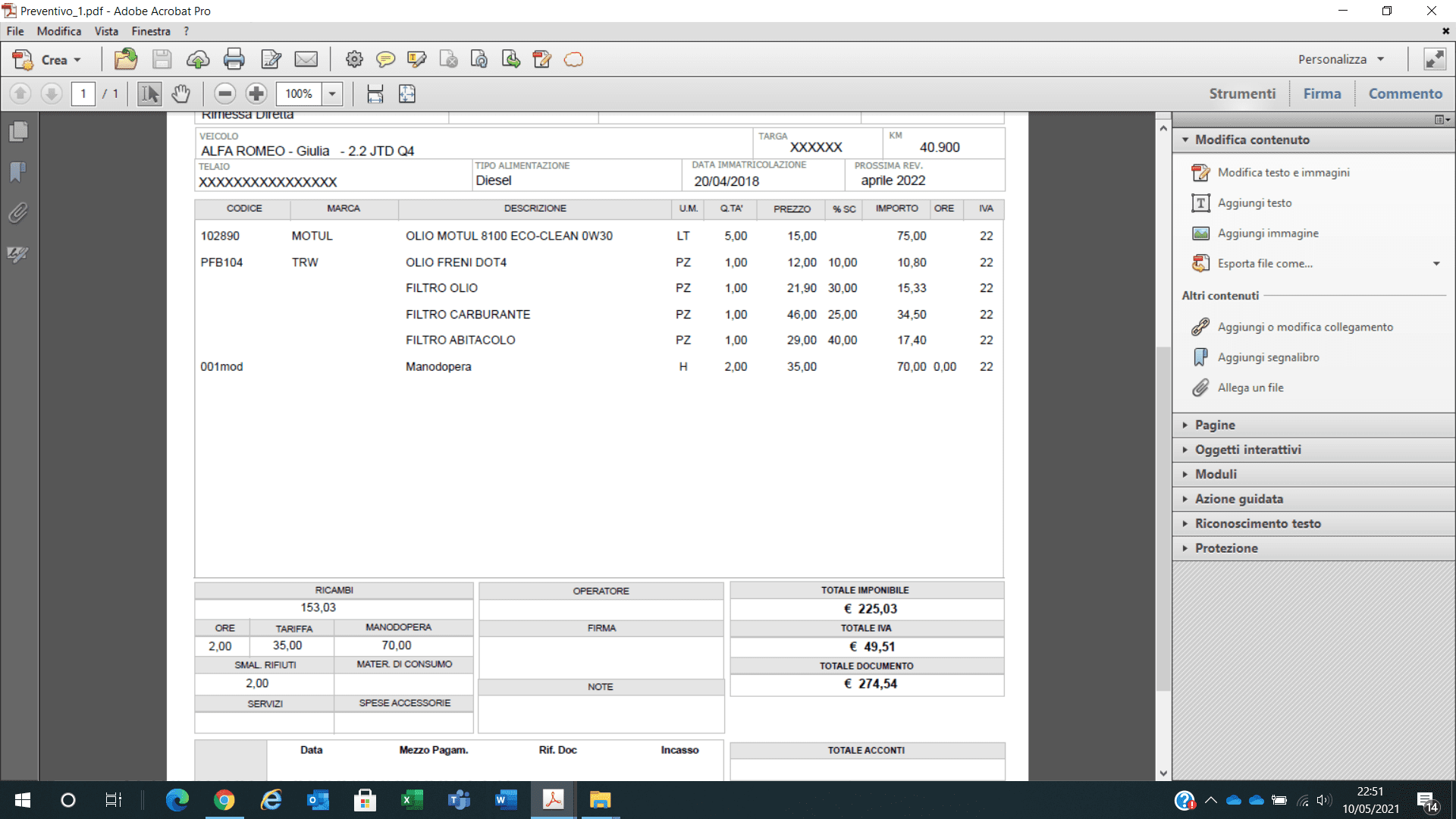Print the document with printer icon
Image resolution: width=1456 pixels, height=819 pixels.
point(234,59)
